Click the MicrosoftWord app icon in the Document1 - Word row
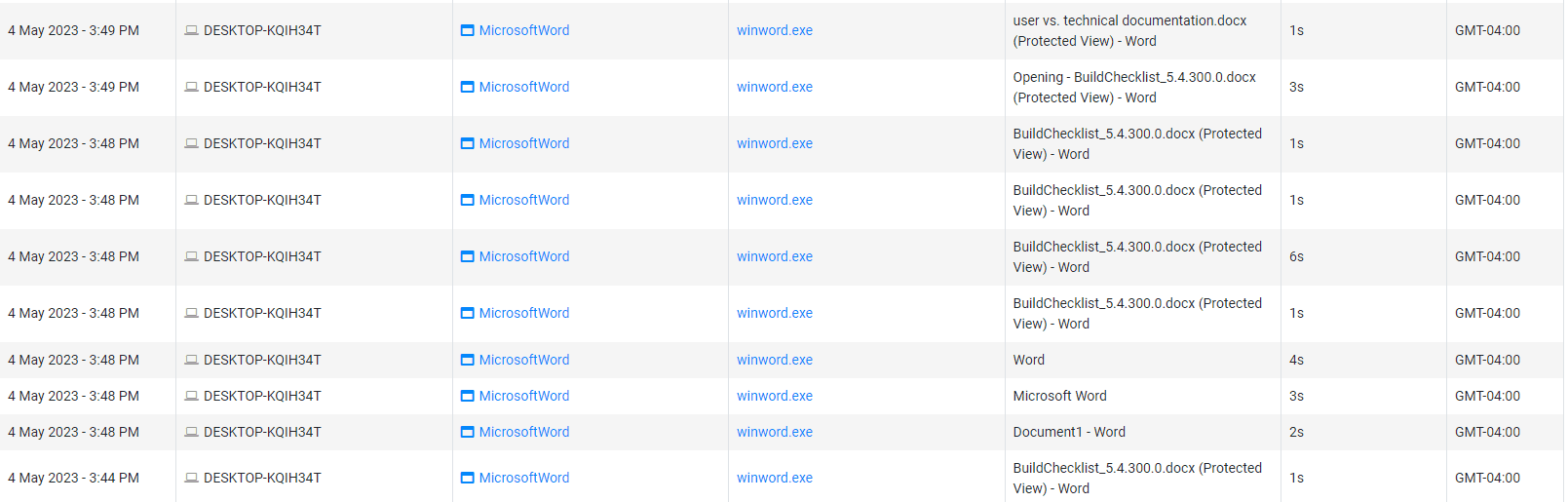Viewport: 1568px width, 502px height. pos(468,433)
